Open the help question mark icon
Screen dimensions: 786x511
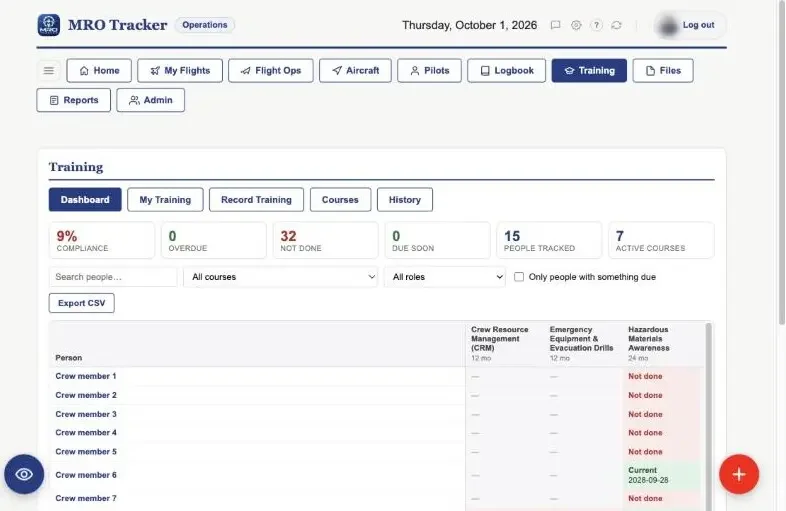pyautogui.click(x=596, y=25)
